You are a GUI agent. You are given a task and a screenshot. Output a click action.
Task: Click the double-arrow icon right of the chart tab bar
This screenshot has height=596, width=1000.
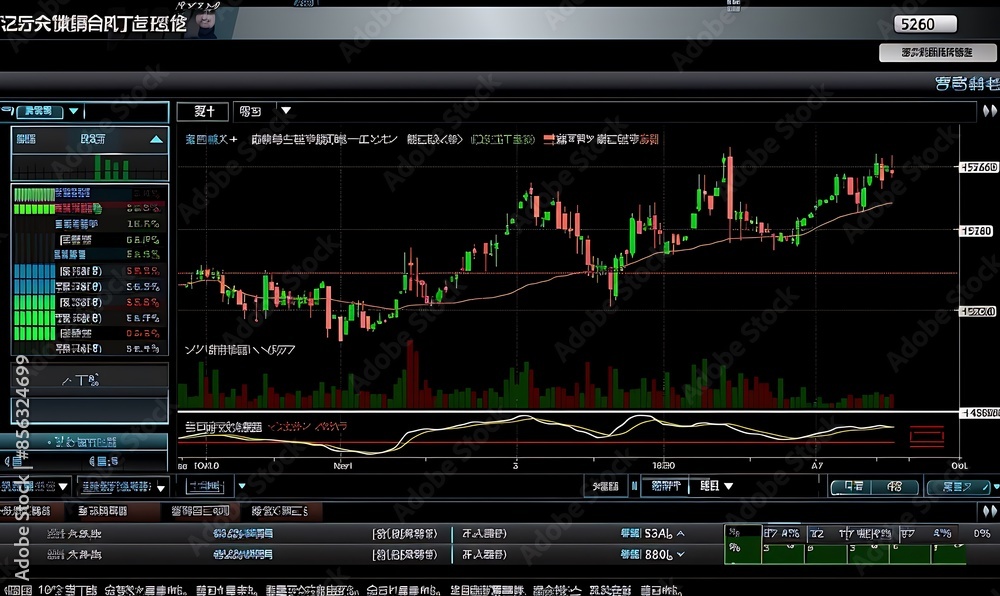pos(989,111)
